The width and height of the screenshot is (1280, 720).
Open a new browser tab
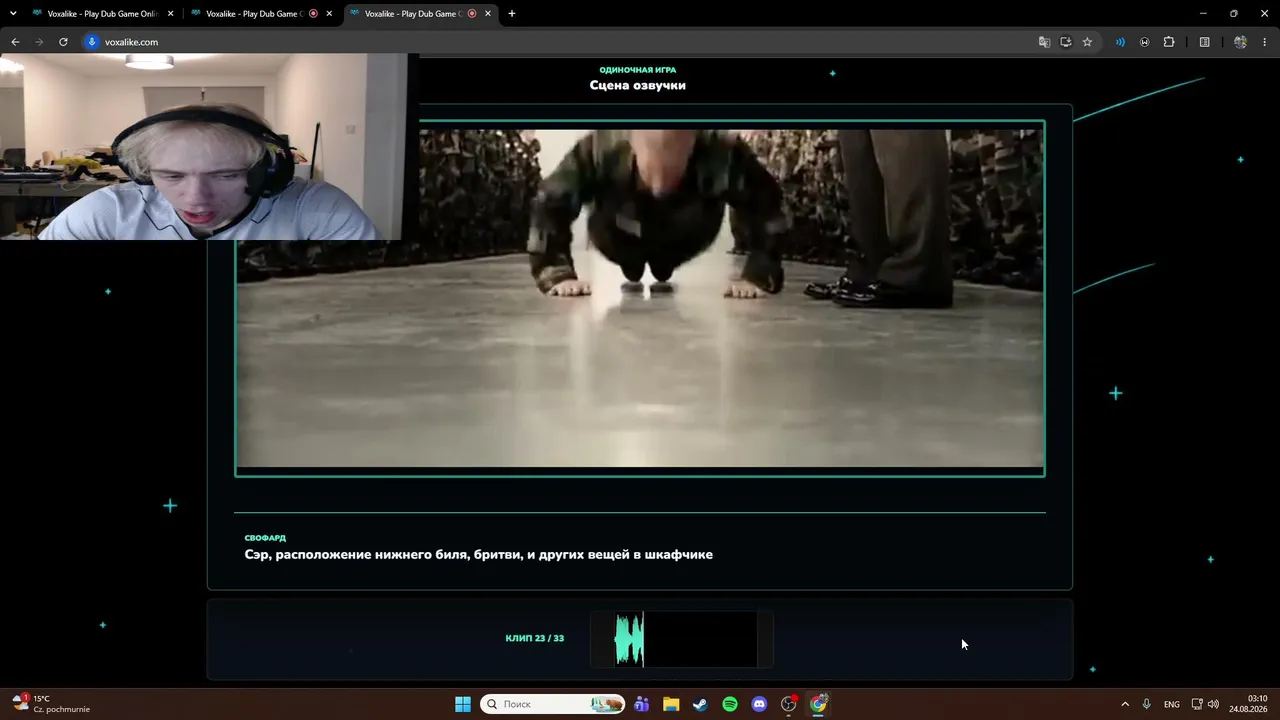click(512, 14)
